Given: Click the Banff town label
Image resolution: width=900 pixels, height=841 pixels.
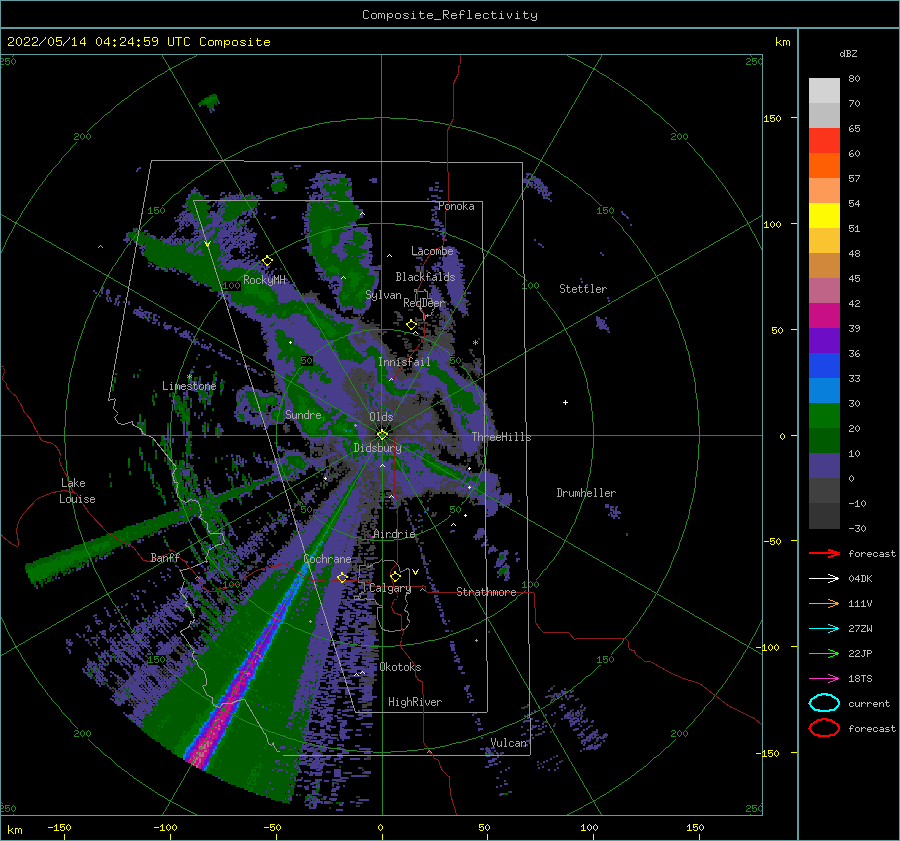Looking at the screenshot, I should click(x=165, y=558).
